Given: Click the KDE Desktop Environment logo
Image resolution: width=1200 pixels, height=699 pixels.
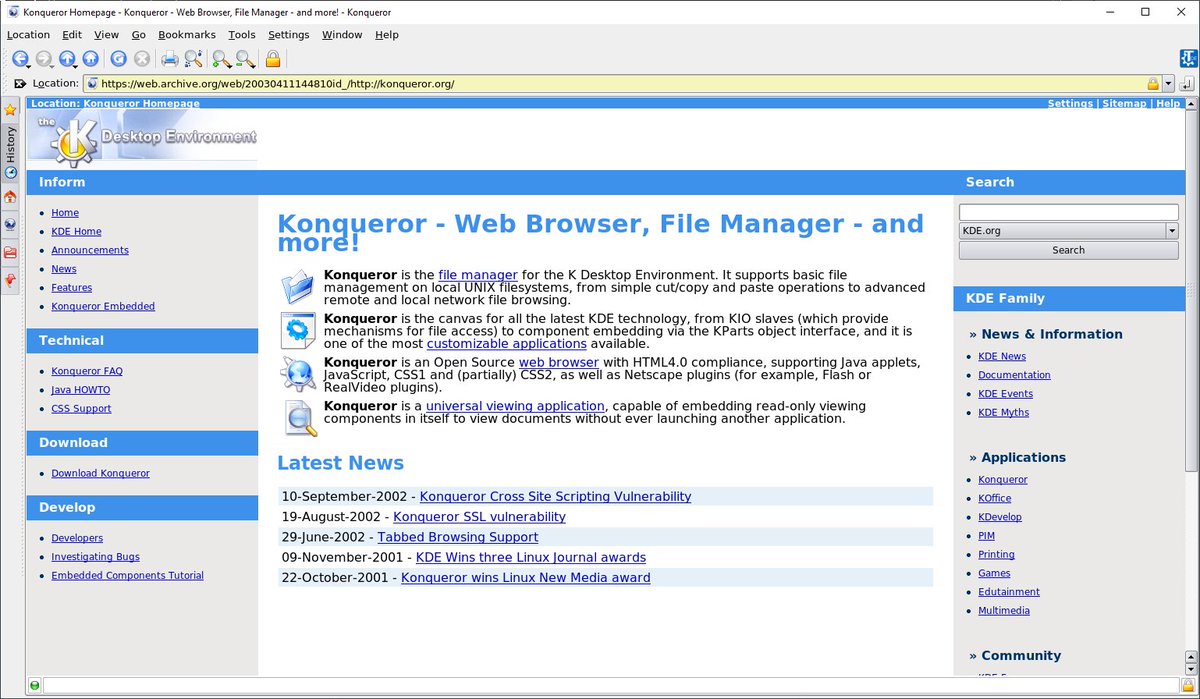Looking at the screenshot, I should (x=143, y=136).
